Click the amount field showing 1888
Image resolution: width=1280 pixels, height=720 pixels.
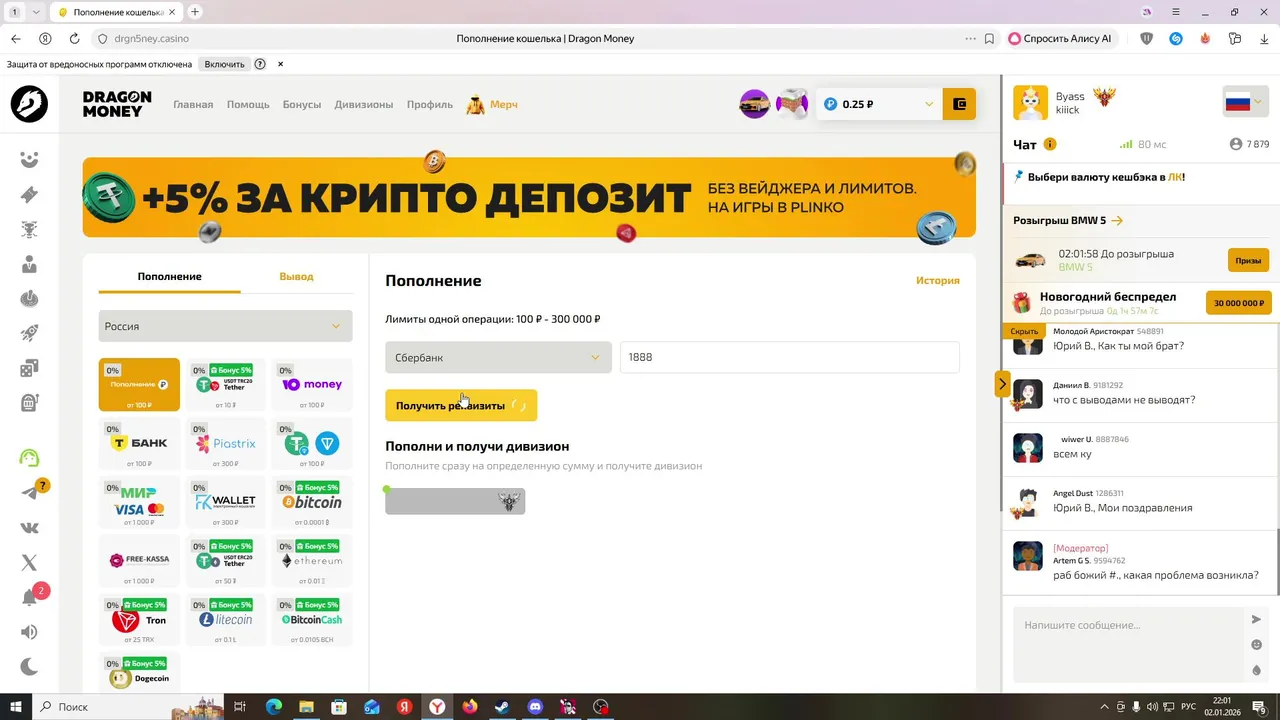[790, 357]
